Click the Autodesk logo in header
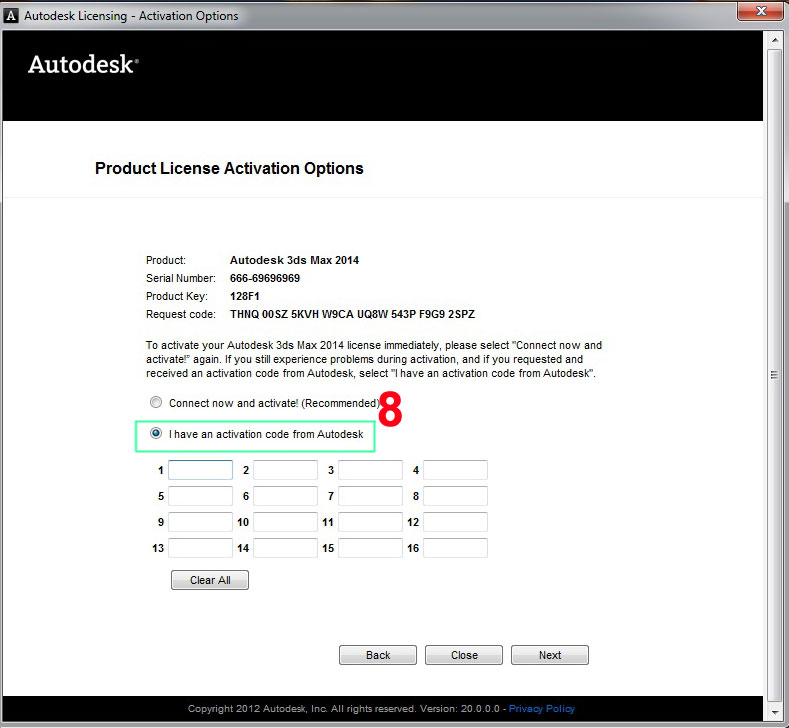This screenshot has width=789, height=728. click(x=83, y=64)
